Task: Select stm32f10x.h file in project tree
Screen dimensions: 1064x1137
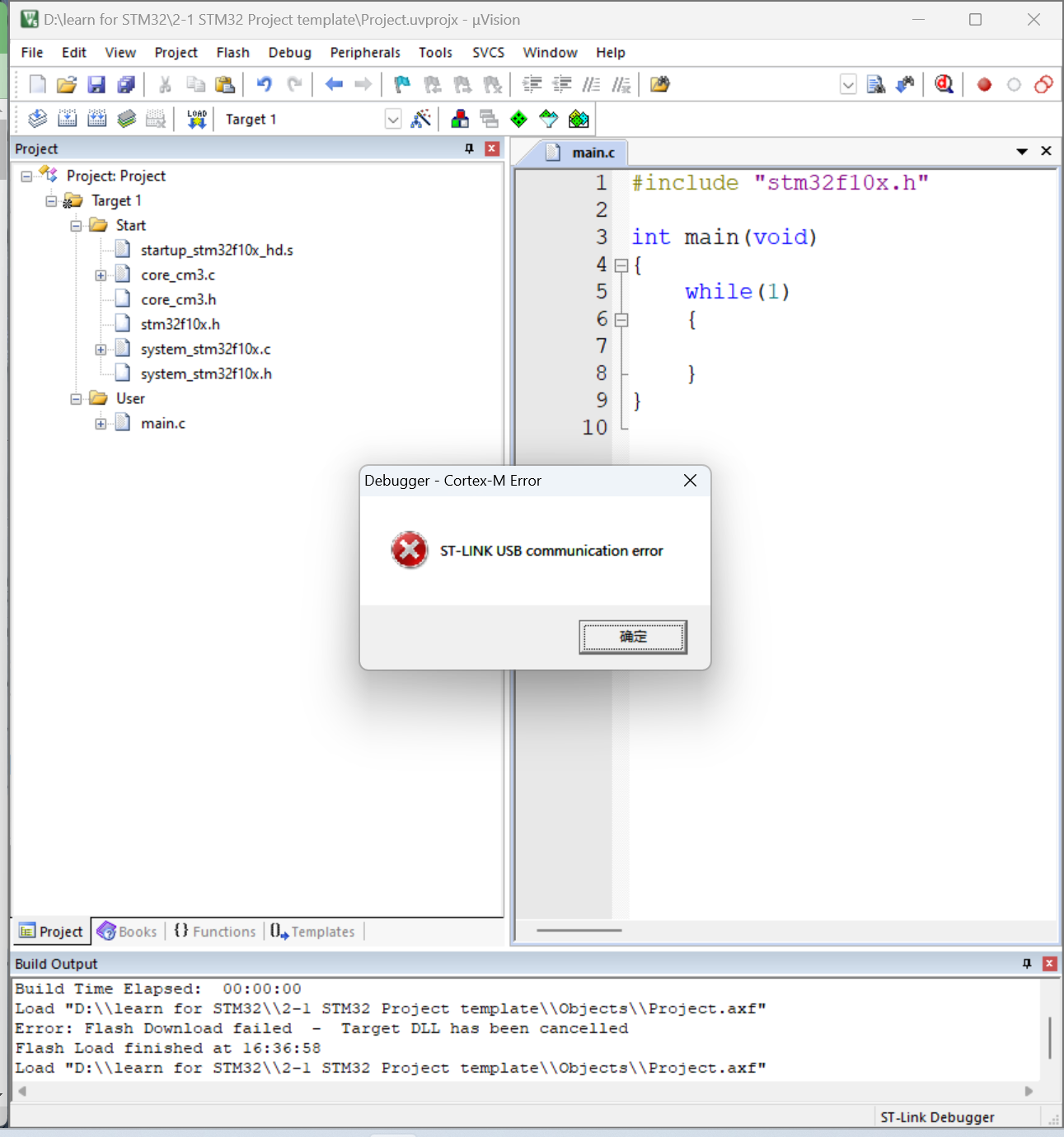Action: (x=180, y=325)
